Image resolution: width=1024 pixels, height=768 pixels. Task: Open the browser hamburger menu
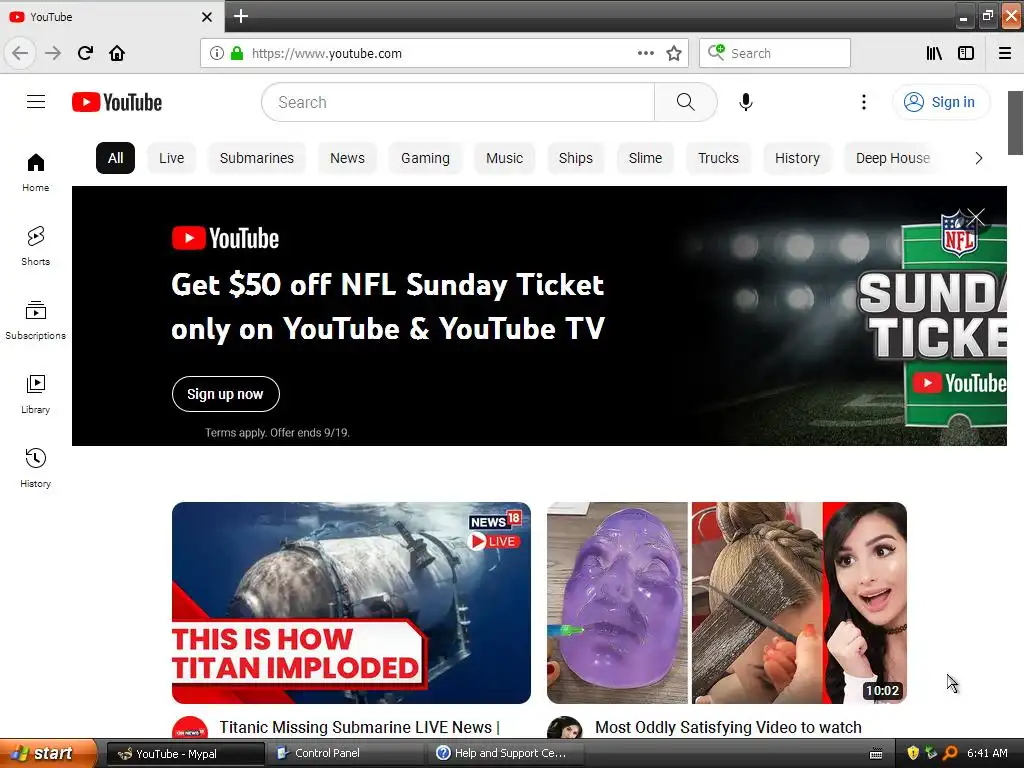click(1004, 53)
